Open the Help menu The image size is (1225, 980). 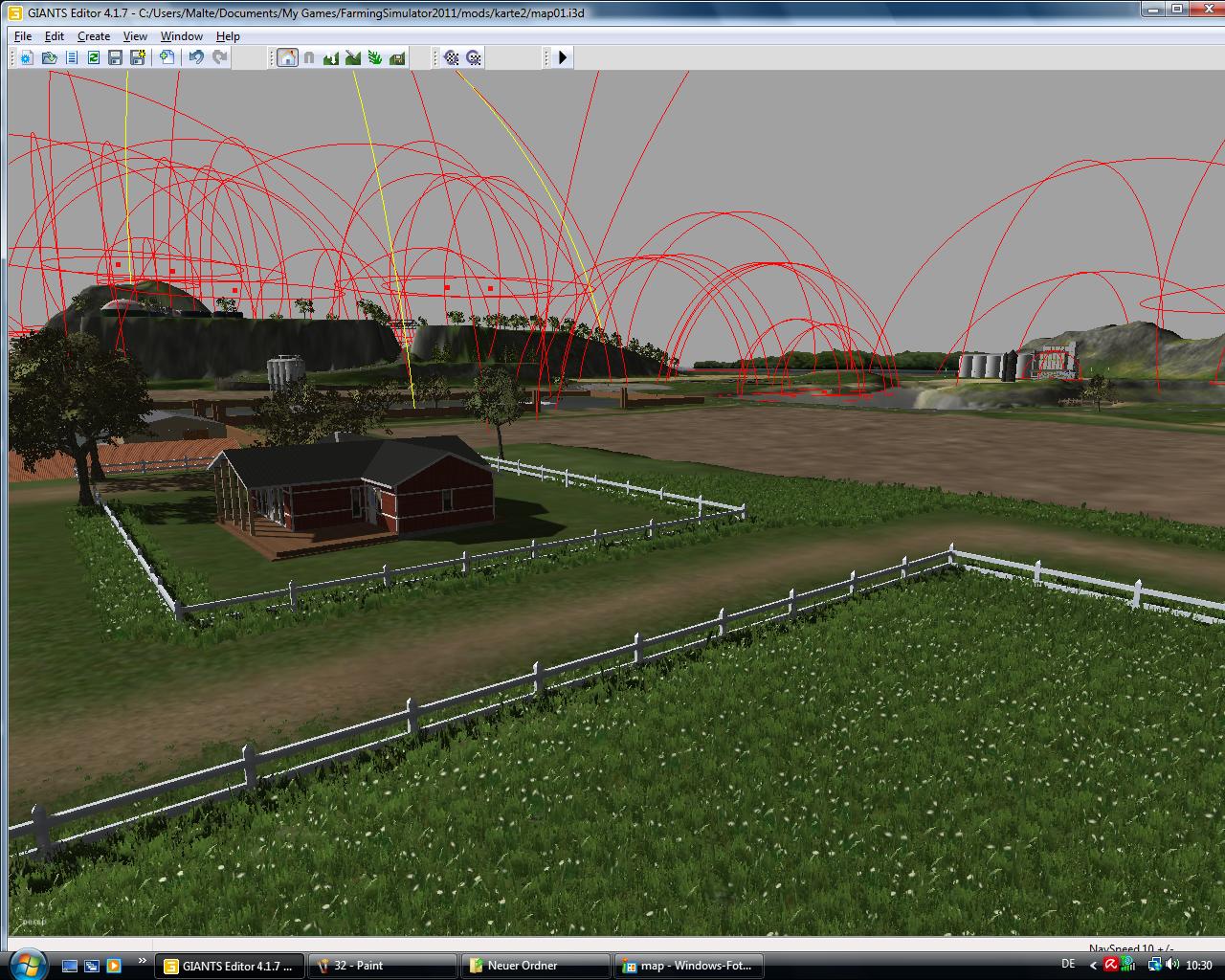[x=228, y=36]
